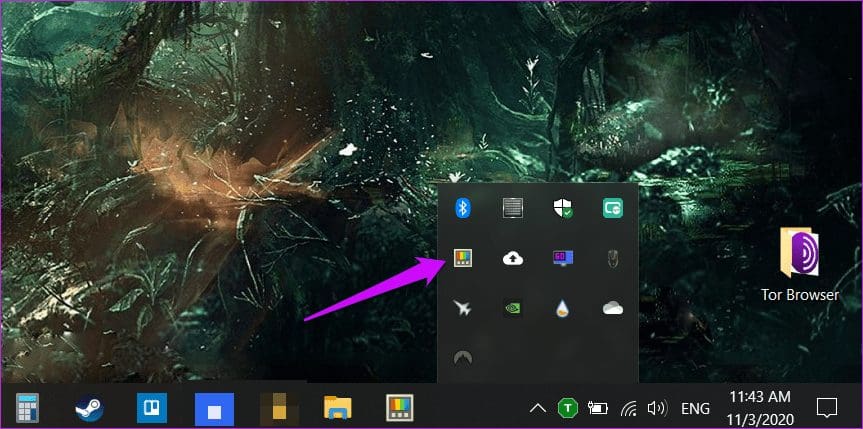Click the pixelated yellow taskbar app
863x429 pixels.
280,409
